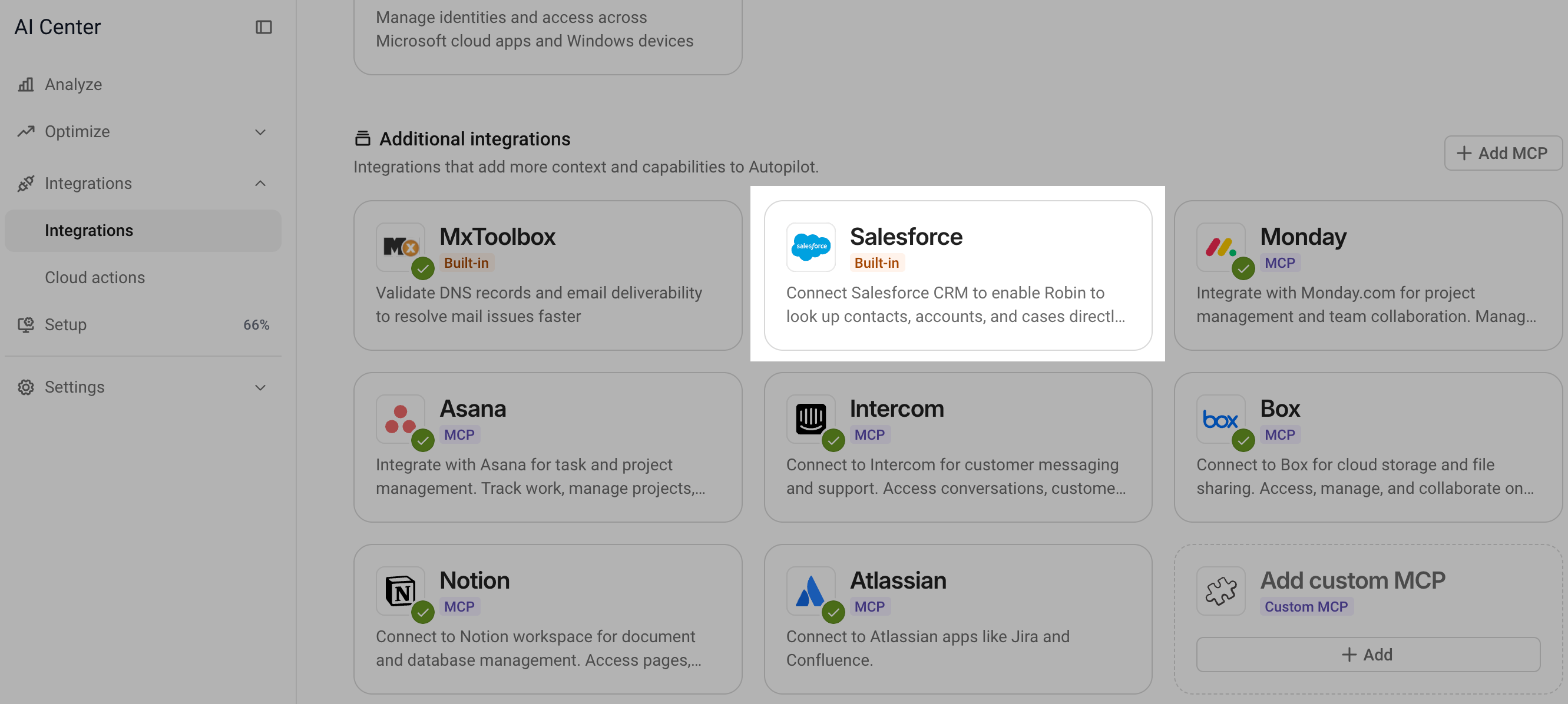Click the 66% setup progress value
1568x704 pixels.
(x=256, y=325)
